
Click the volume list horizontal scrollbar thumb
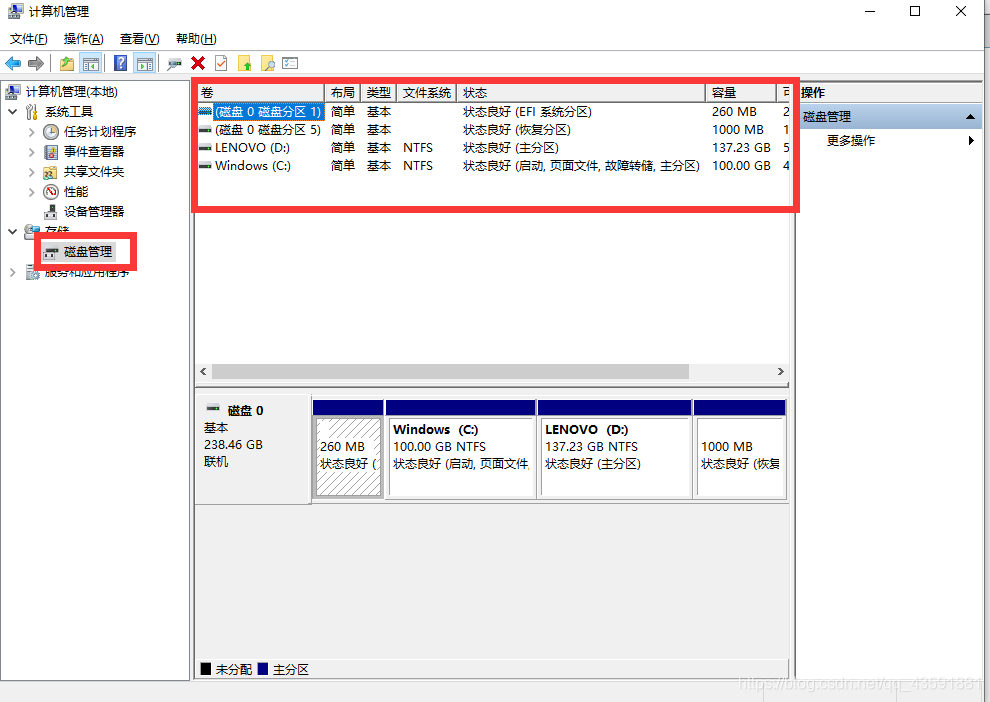click(450, 372)
